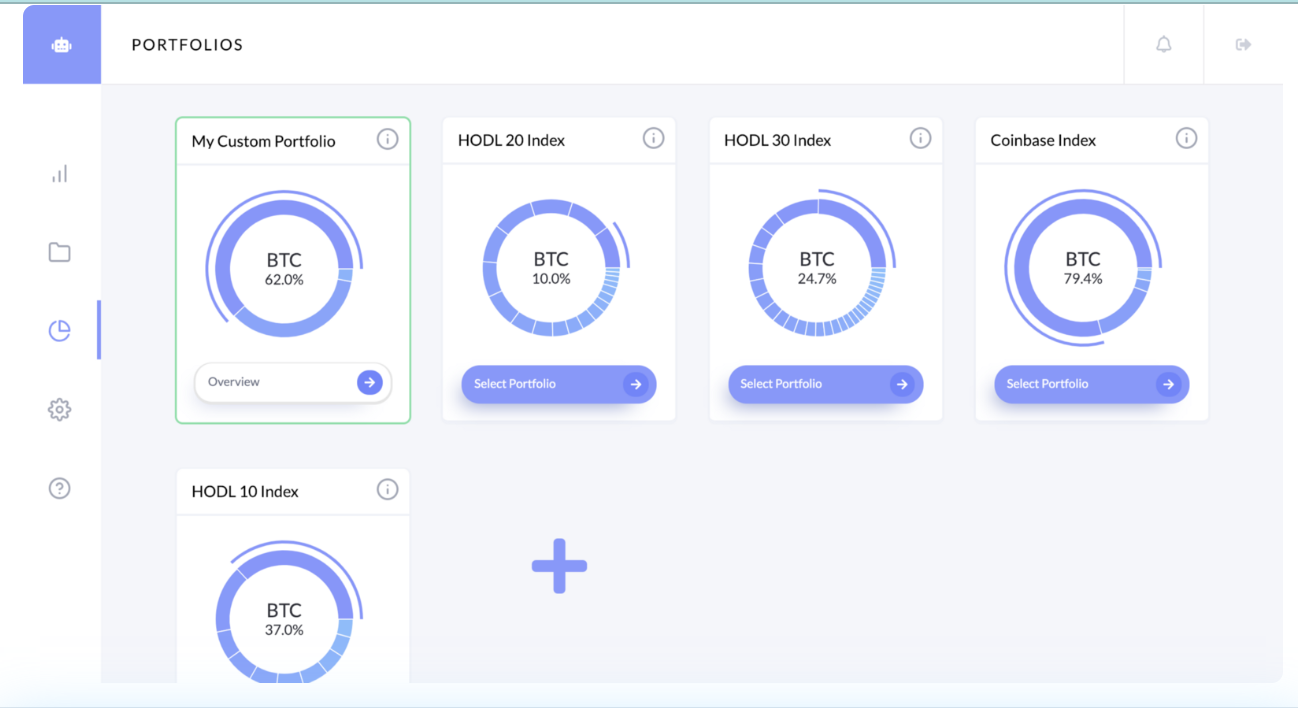
Task: Click the HODL 20 Index title
Action: coord(511,140)
